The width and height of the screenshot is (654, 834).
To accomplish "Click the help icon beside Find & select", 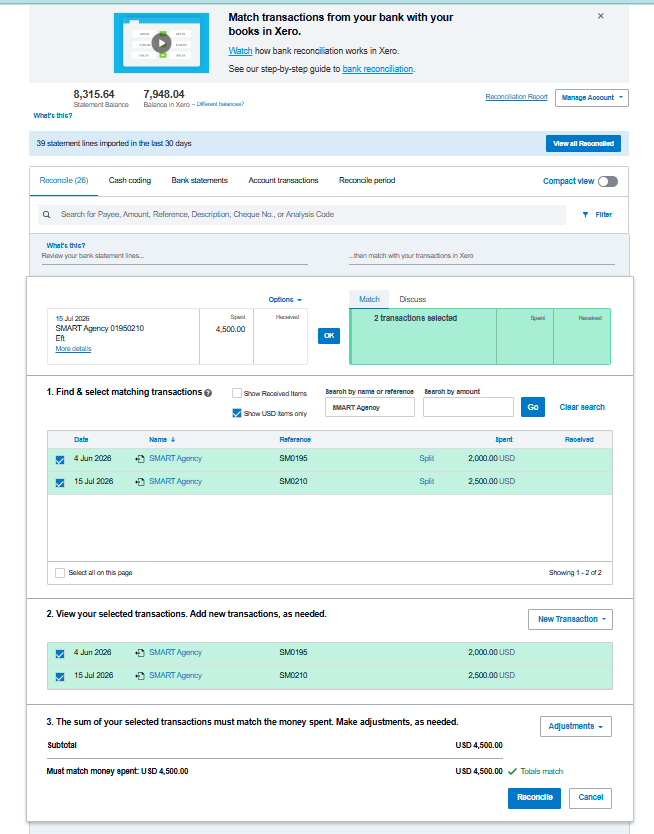I will (x=208, y=393).
